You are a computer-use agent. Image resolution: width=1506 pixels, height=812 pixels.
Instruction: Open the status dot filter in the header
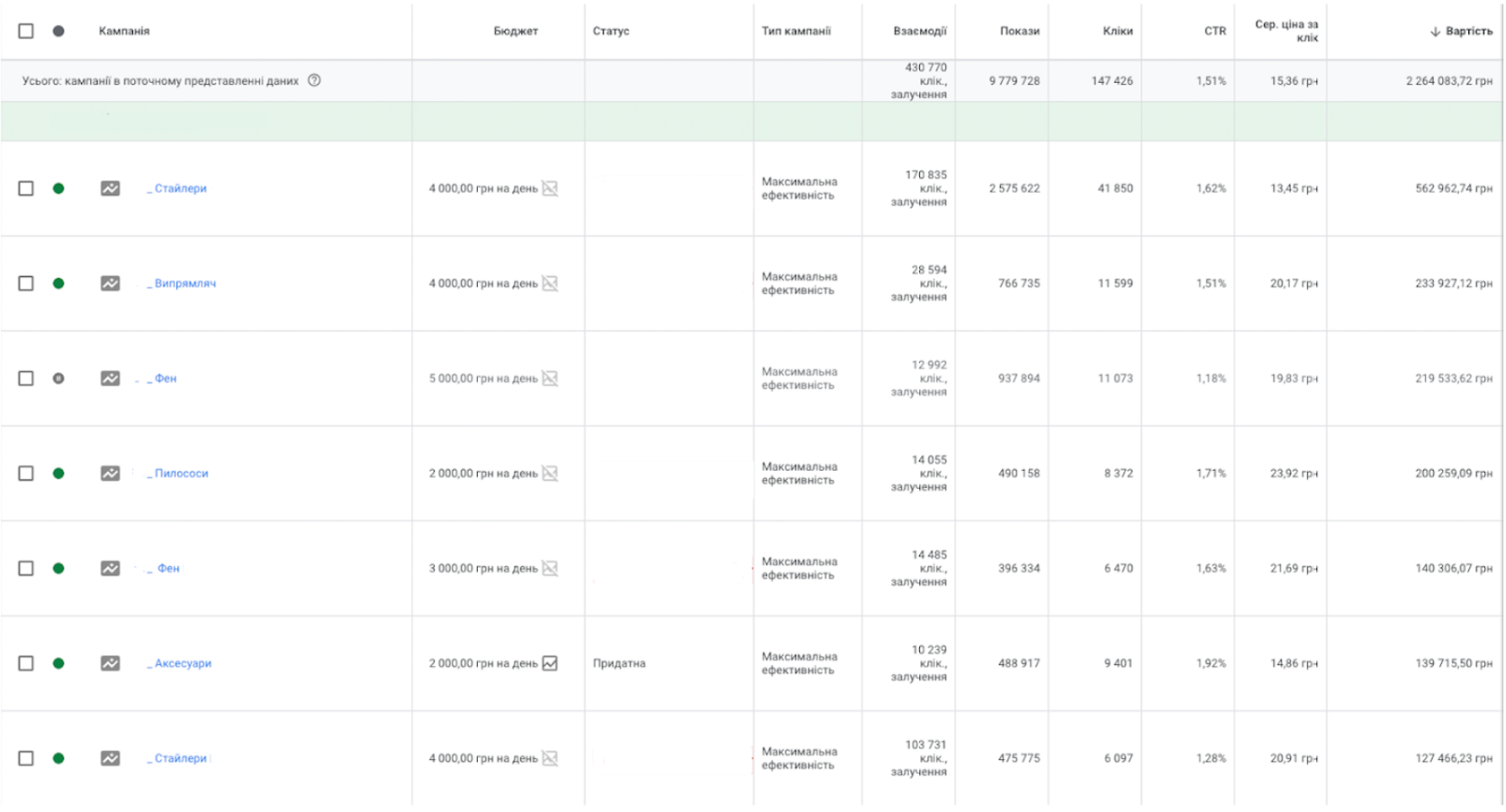click(59, 32)
